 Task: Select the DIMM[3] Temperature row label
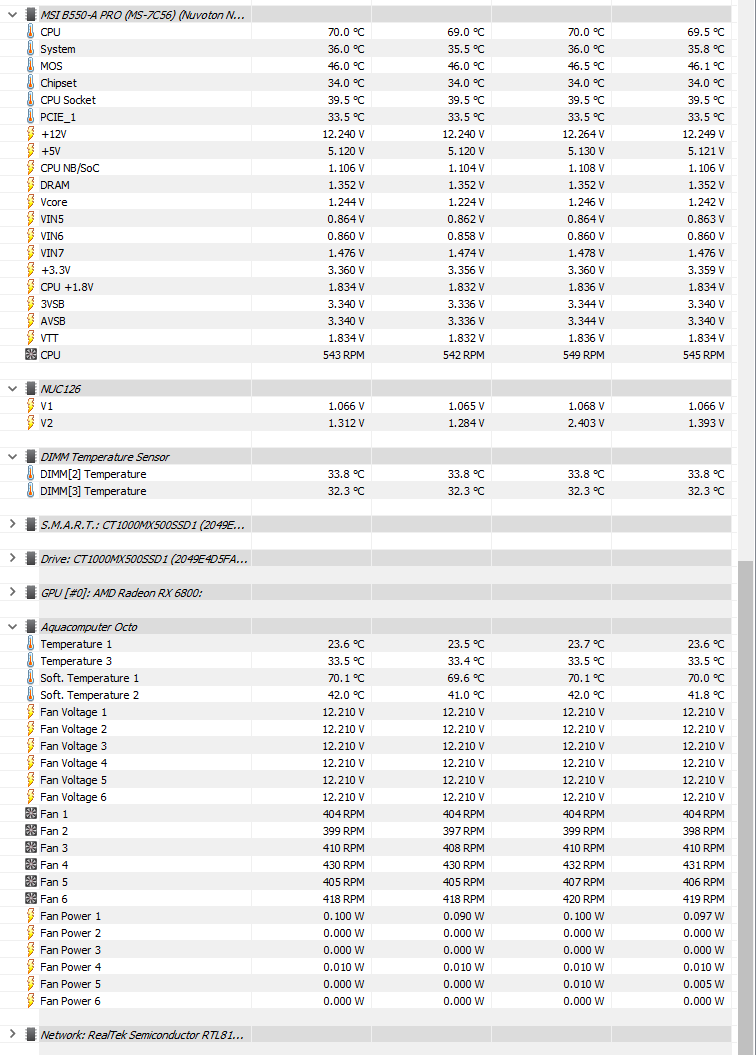tap(93, 490)
